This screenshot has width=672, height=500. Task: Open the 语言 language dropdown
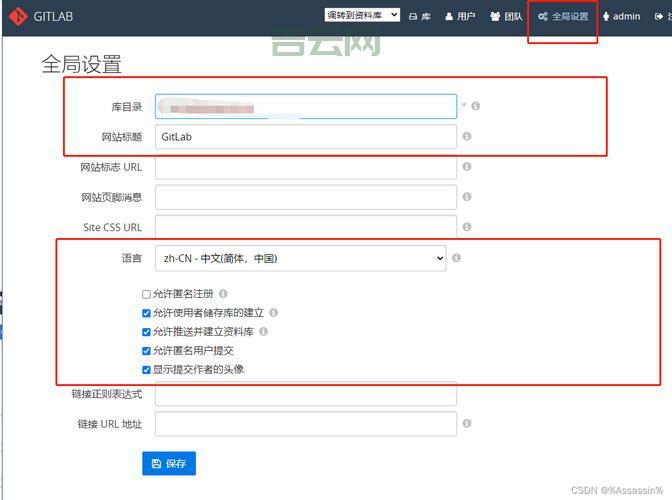click(300, 258)
